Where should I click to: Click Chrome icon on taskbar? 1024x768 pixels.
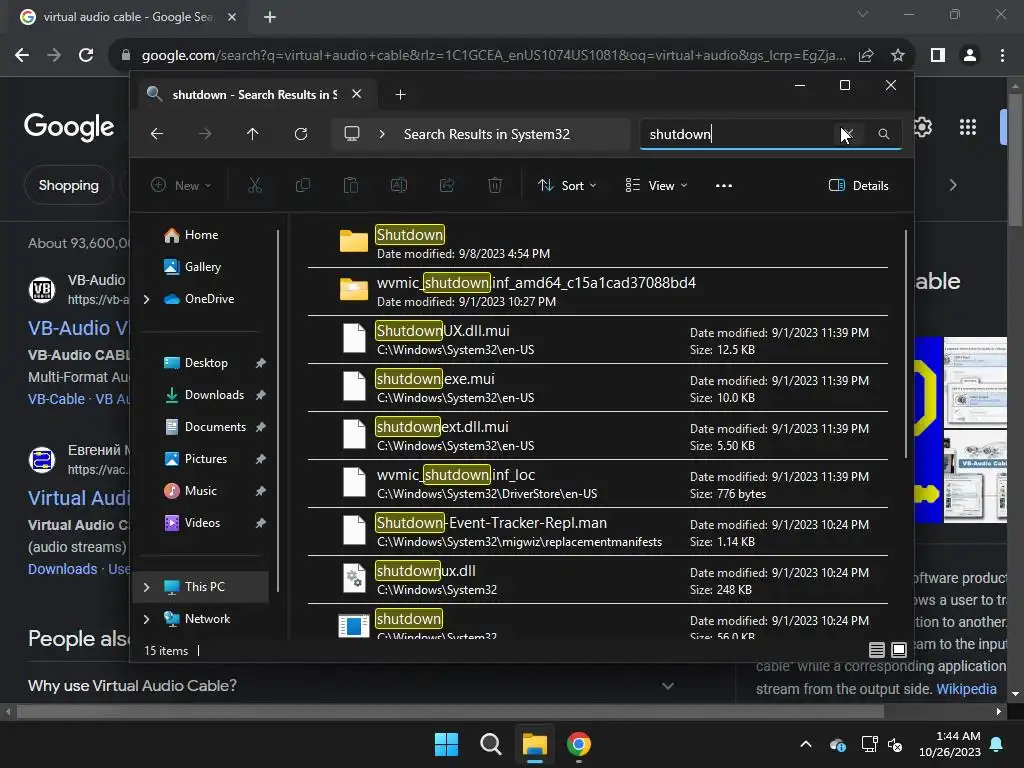[579, 744]
